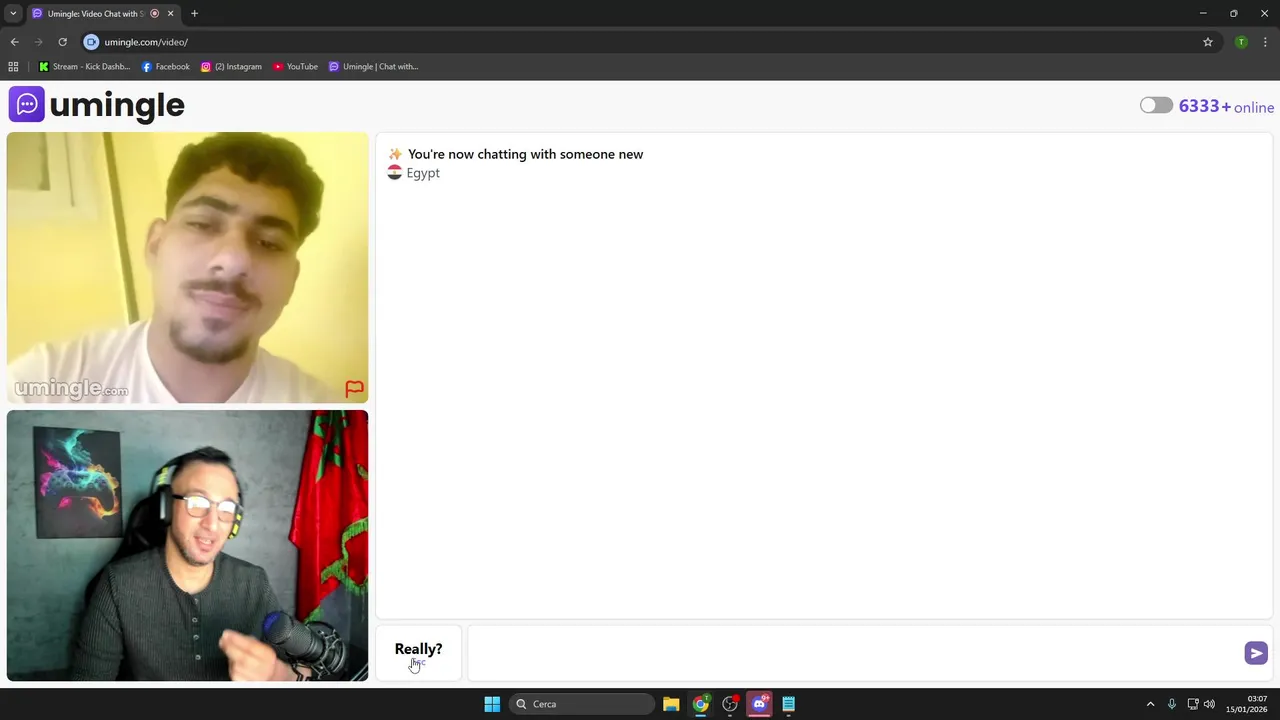The width and height of the screenshot is (1280, 720).
Task: Open the Umingle | Chat with bookmark
Action: tap(373, 67)
